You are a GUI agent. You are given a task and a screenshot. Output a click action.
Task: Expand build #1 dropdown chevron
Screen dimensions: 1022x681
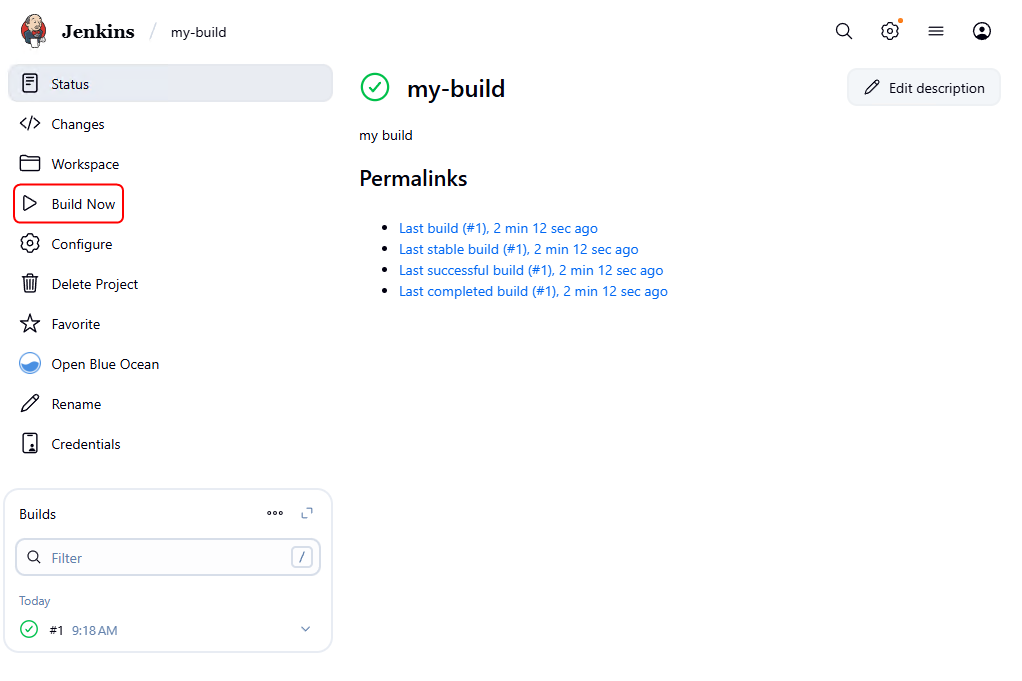pyautogui.click(x=306, y=629)
